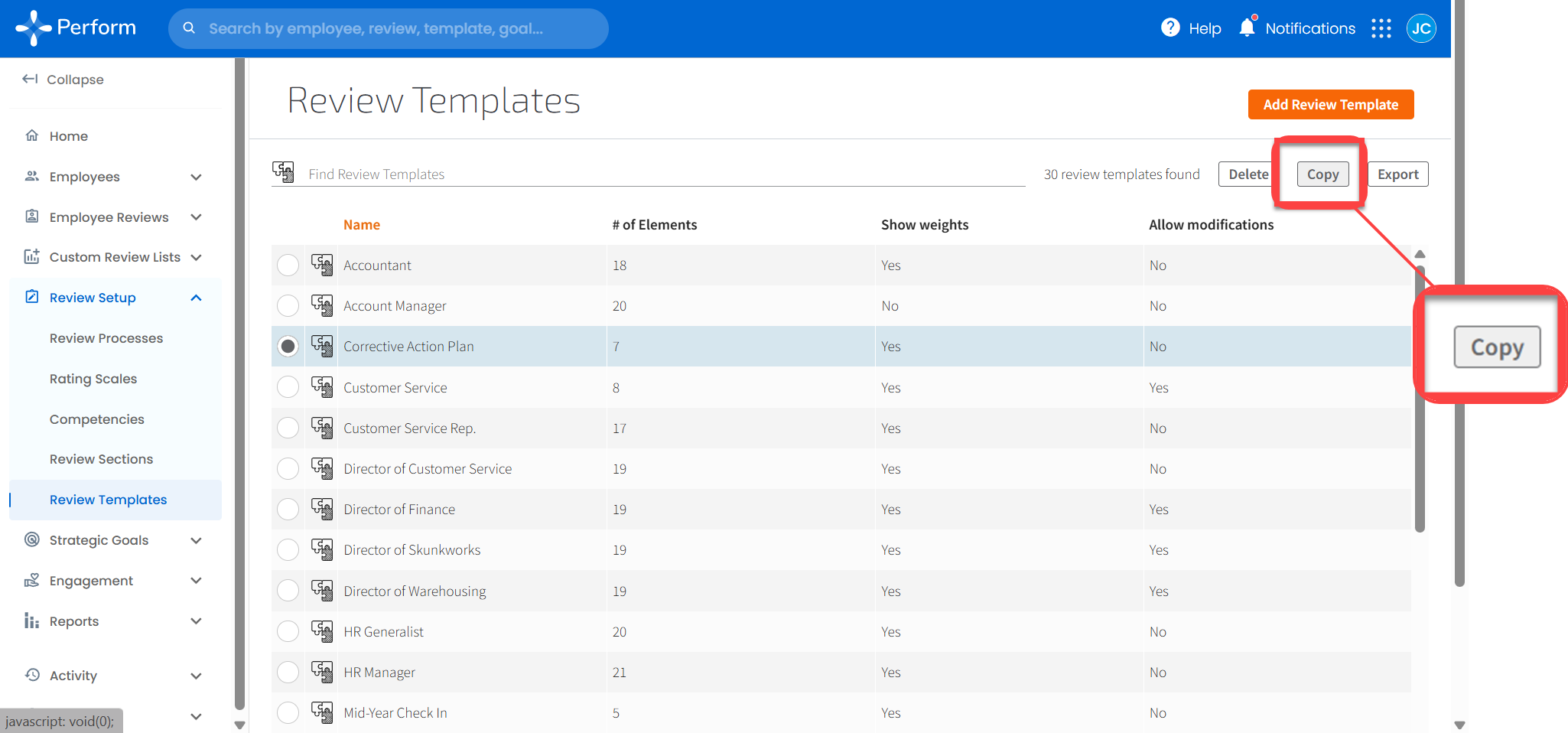The image size is (1568, 733).
Task: Click the Home house icon
Action: pyautogui.click(x=32, y=135)
